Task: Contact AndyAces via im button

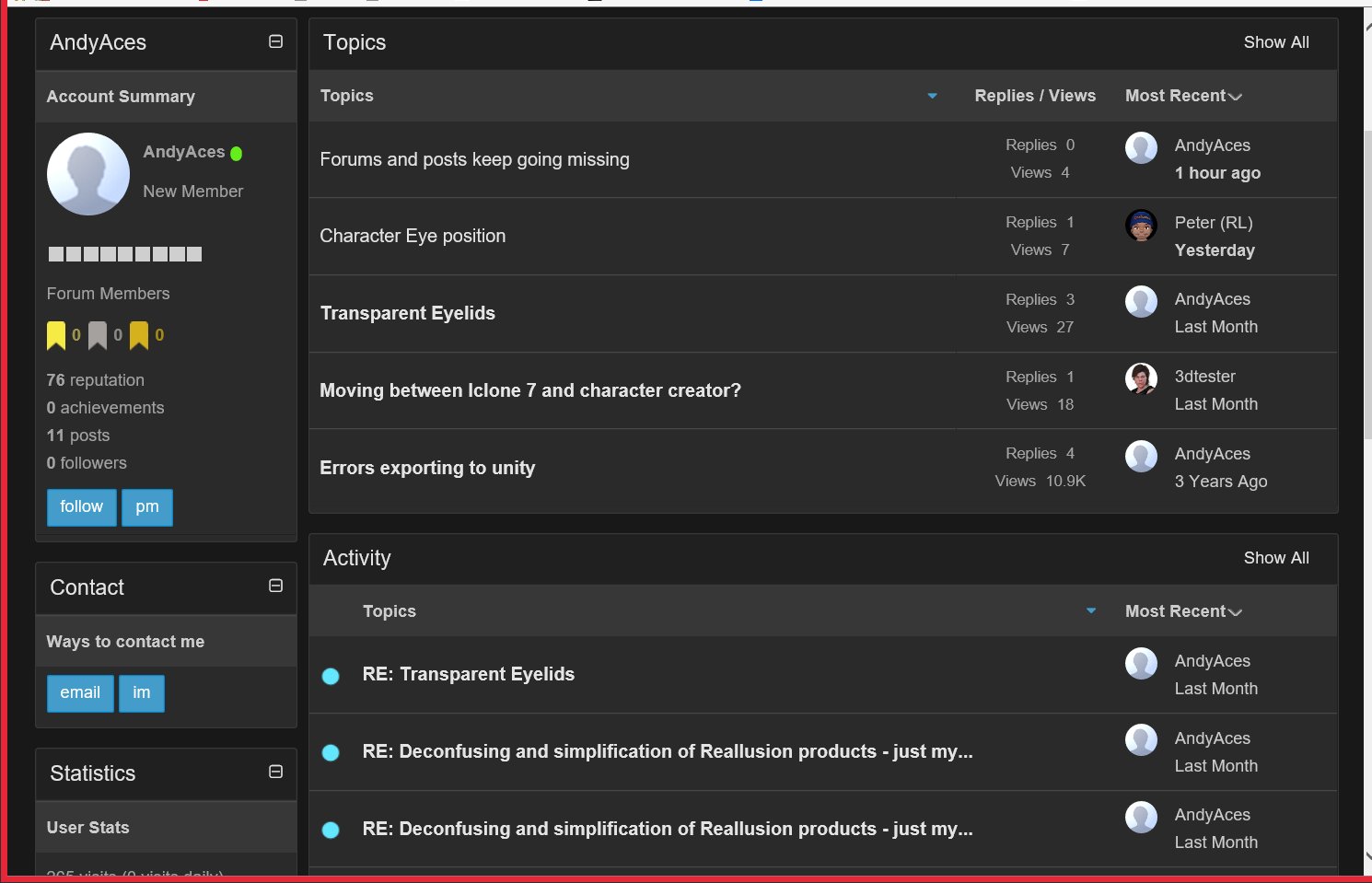Action: 142,693
